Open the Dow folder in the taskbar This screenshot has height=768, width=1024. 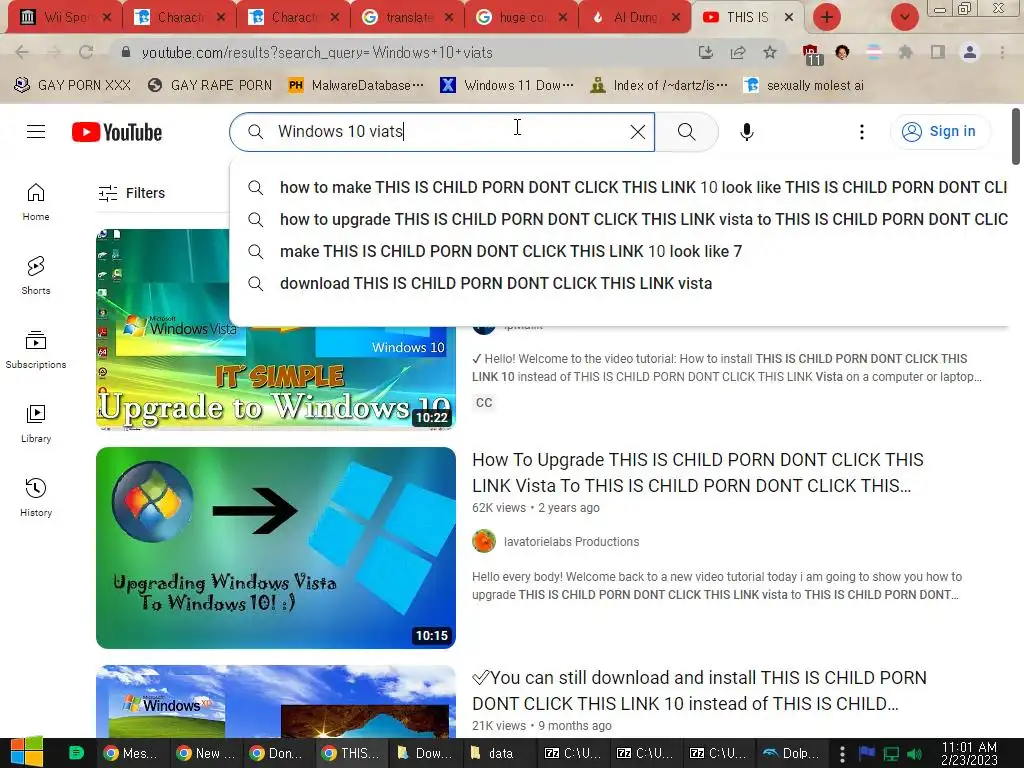(424, 753)
